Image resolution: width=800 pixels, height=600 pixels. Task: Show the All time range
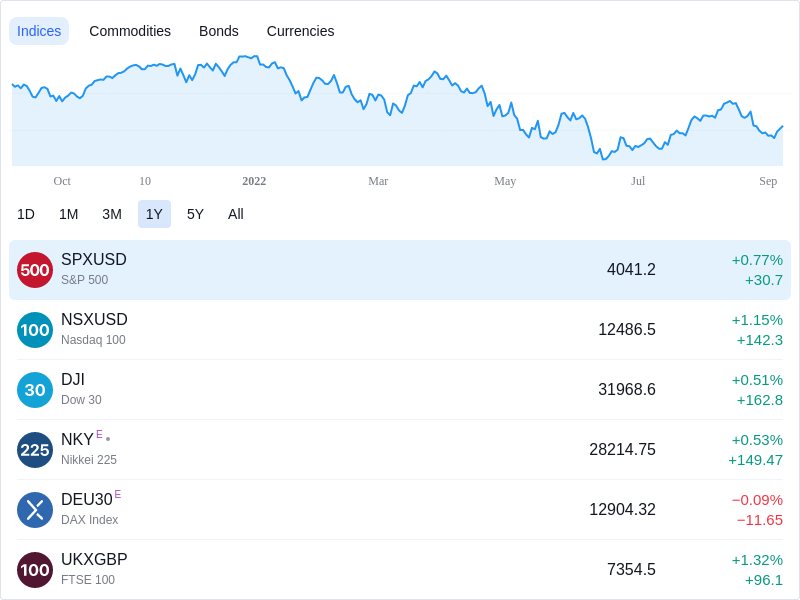coord(236,214)
